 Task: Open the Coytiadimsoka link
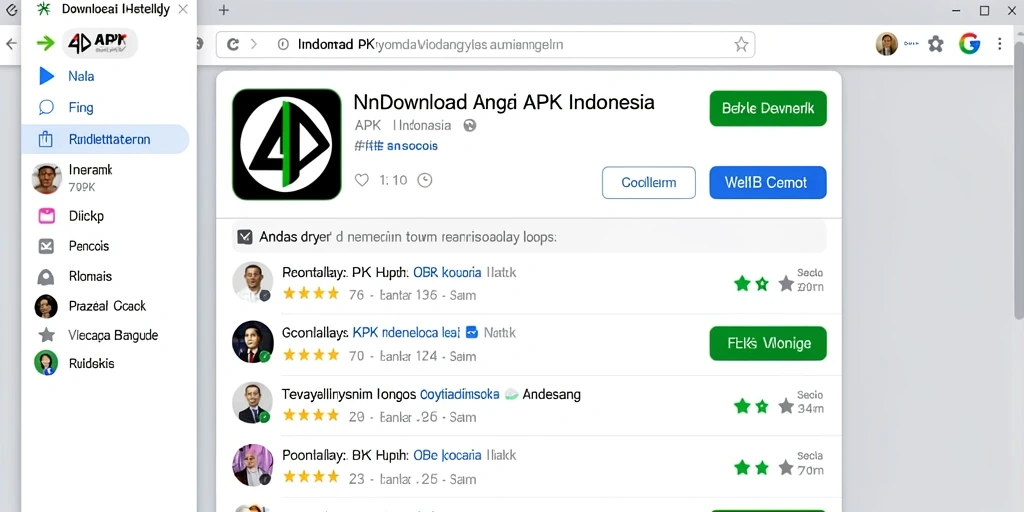pos(459,394)
